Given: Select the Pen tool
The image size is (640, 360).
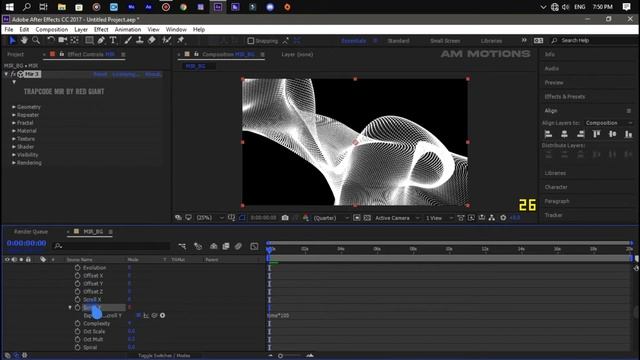Looking at the screenshot, I should pyautogui.click(x=101, y=40).
